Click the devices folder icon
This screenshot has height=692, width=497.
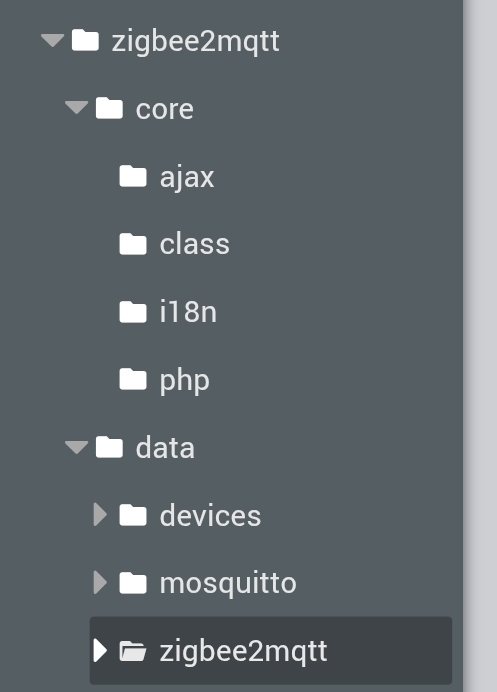(x=133, y=515)
